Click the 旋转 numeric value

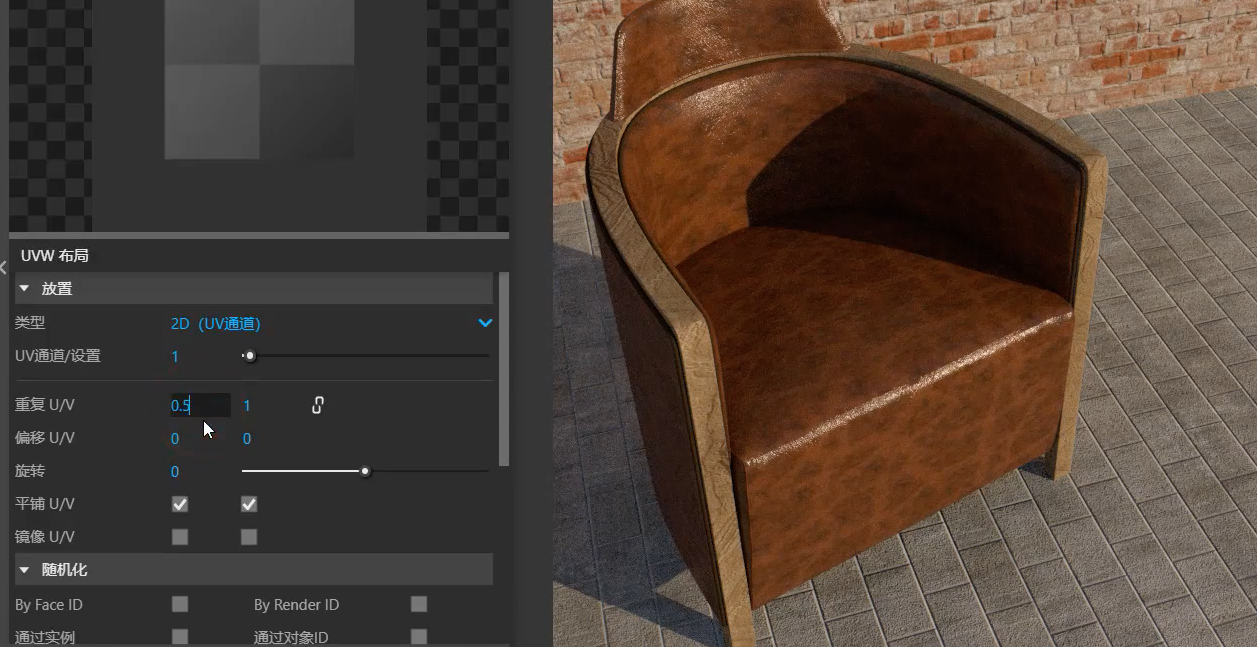click(175, 472)
